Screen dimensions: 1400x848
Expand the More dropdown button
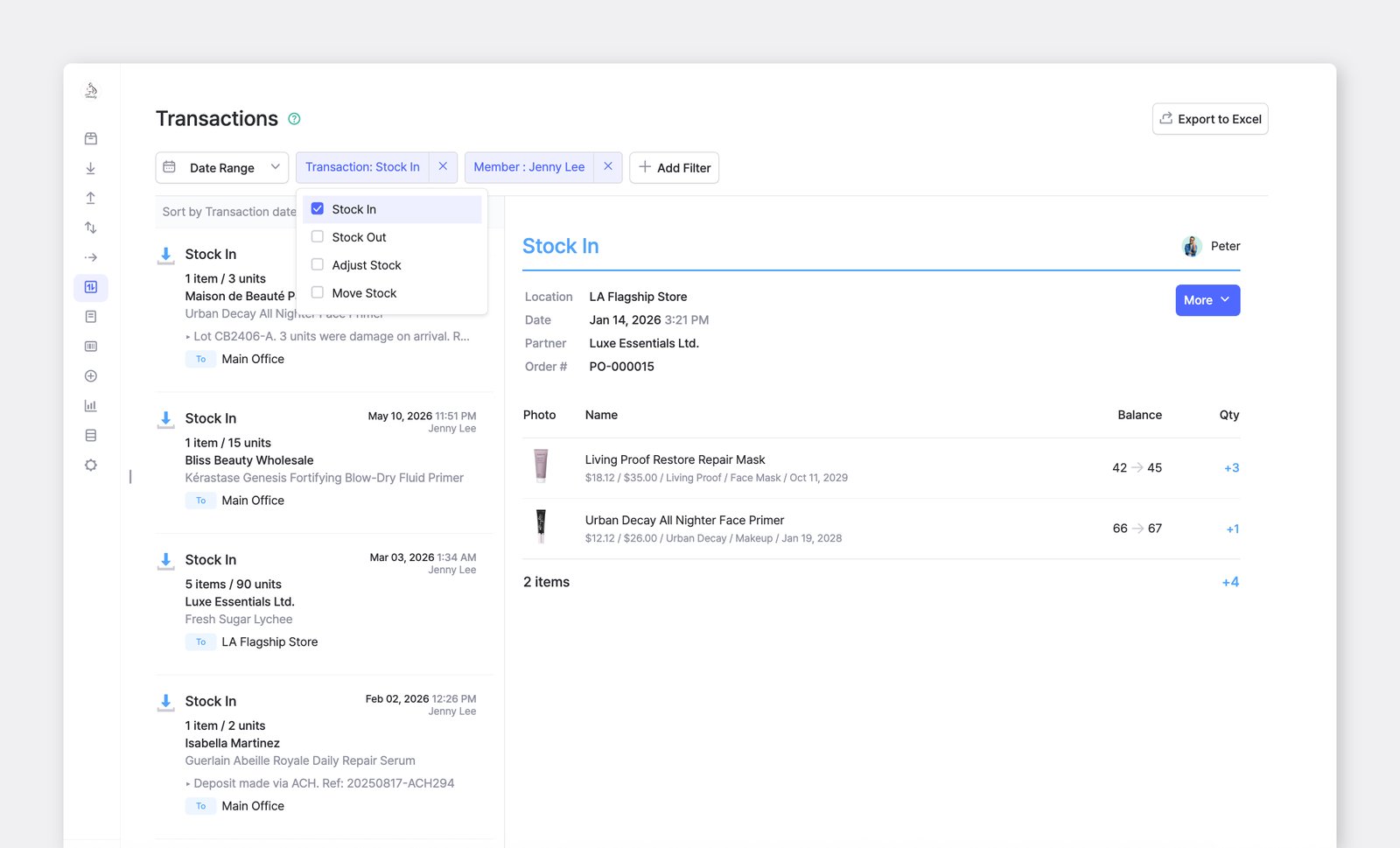tap(1207, 300)
